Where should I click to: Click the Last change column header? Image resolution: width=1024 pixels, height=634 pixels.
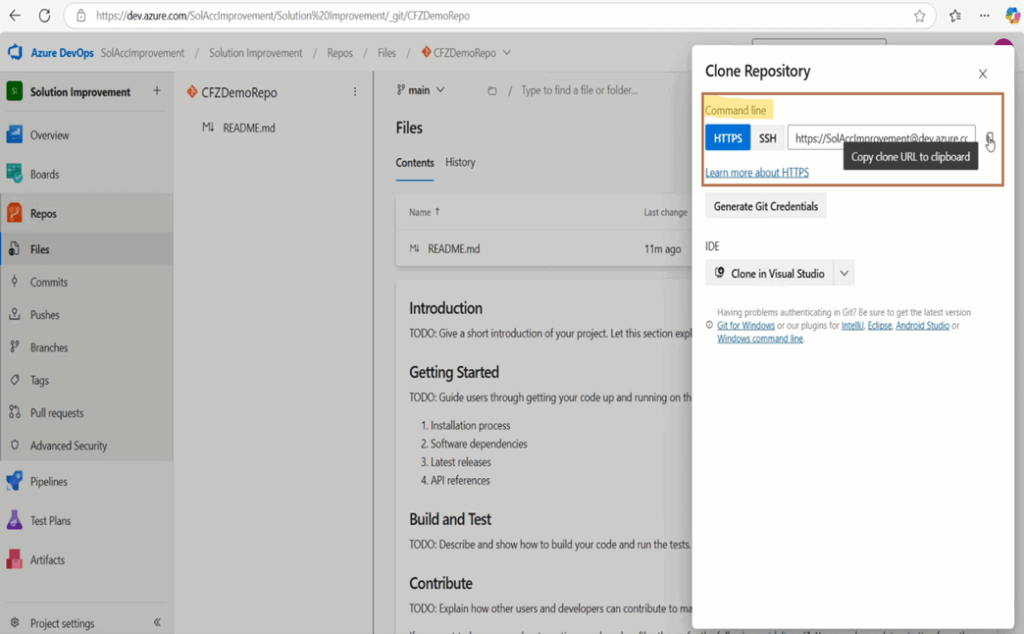tap(665, 212)
